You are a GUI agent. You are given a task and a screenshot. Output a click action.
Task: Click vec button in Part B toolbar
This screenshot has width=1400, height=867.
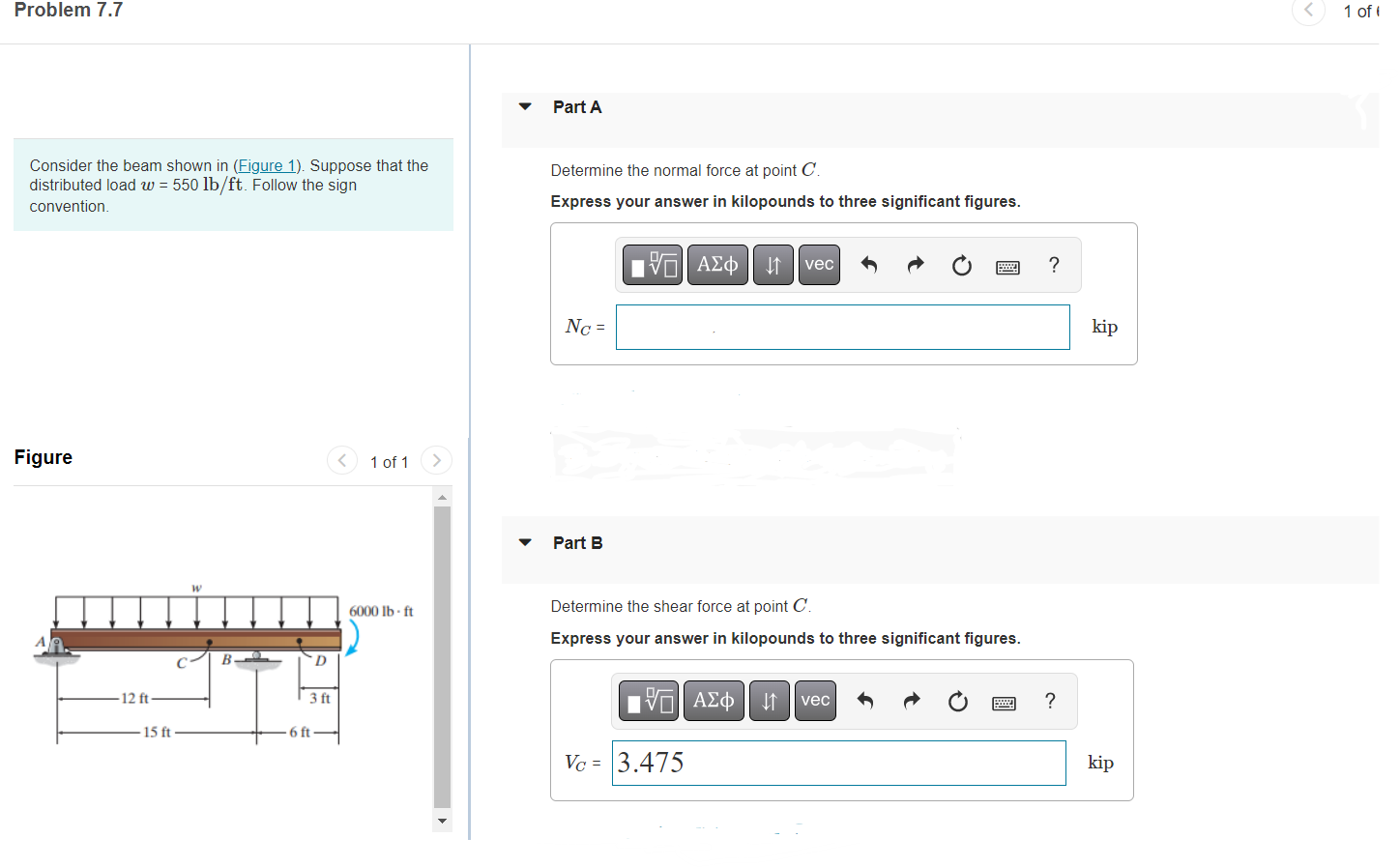[815, 700]
